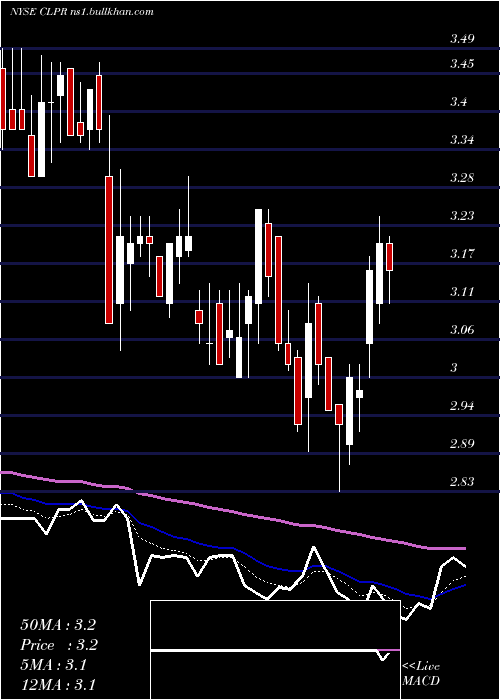Image resolution: width=500 pixels, height=700 pixels.
Task: Click the 3.49 price axis label
Action: [x=462, y=39]
